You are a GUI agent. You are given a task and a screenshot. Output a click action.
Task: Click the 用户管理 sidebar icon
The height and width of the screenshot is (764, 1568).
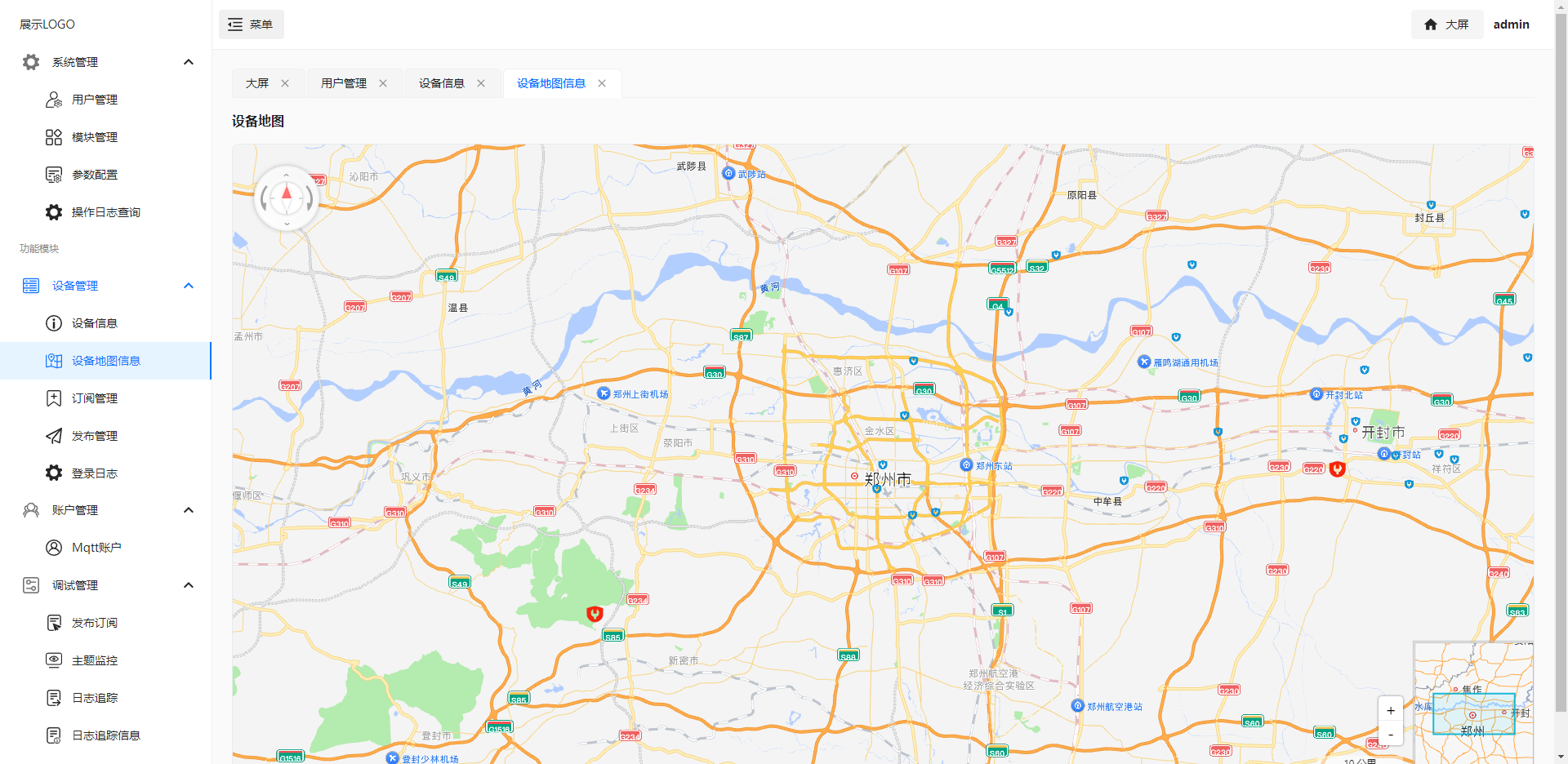pyautogui.click(x=54, y=100)
